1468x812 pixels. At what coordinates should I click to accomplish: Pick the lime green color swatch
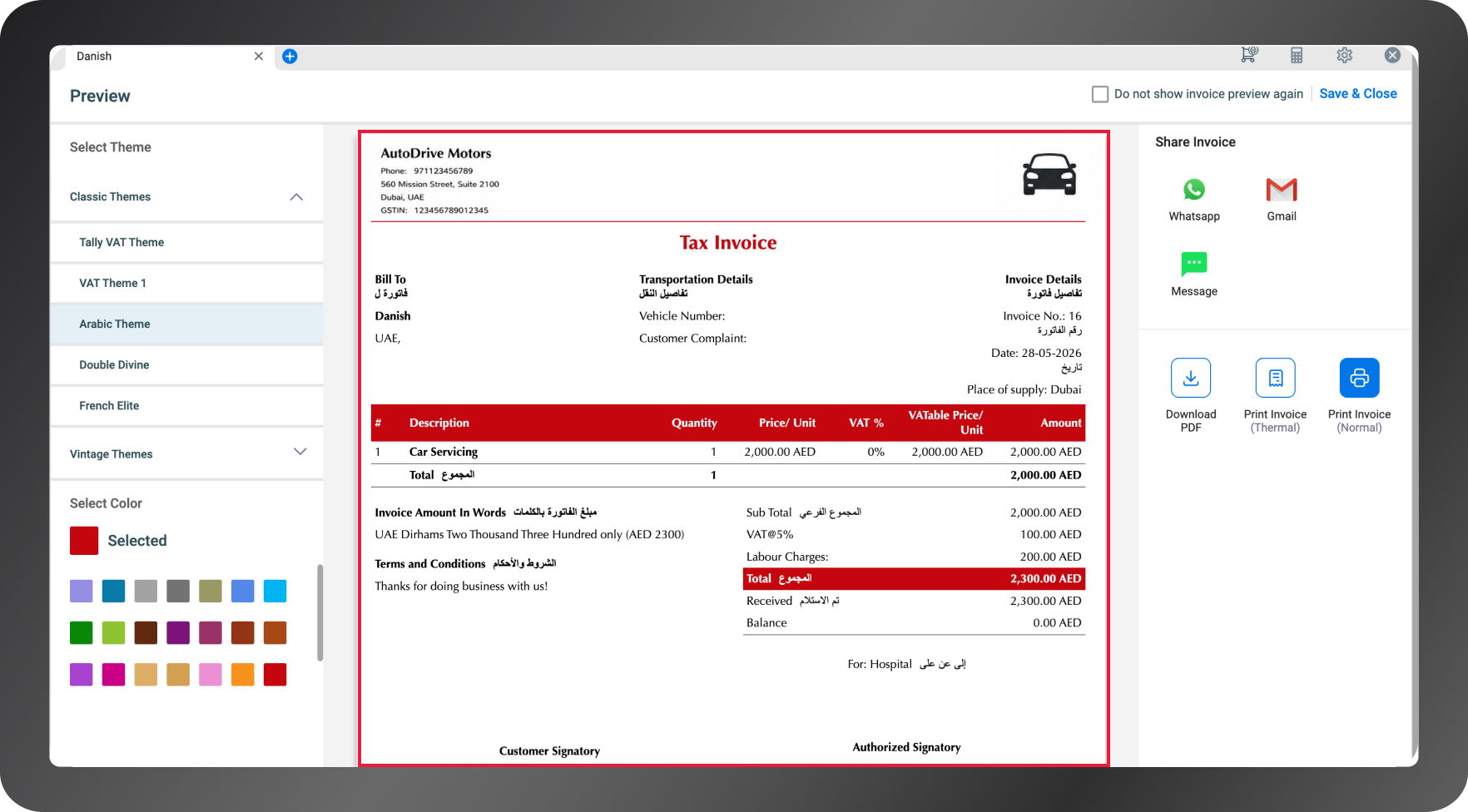[113, 632]
